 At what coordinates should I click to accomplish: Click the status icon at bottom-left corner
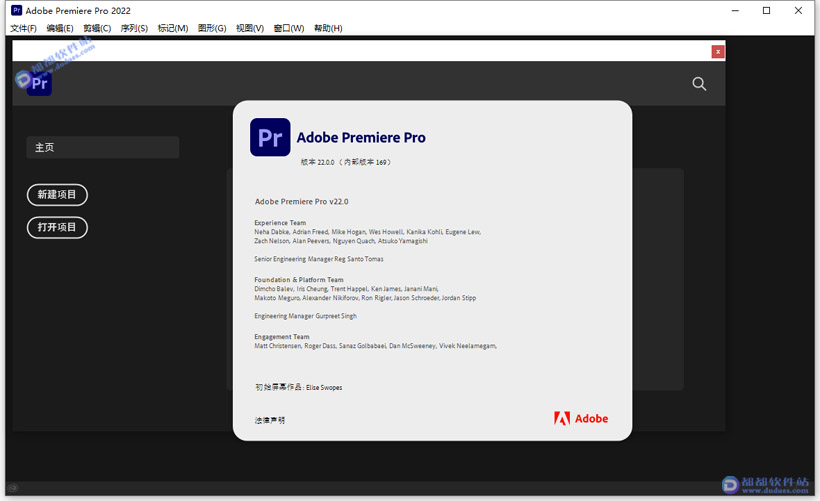(13, 487)
